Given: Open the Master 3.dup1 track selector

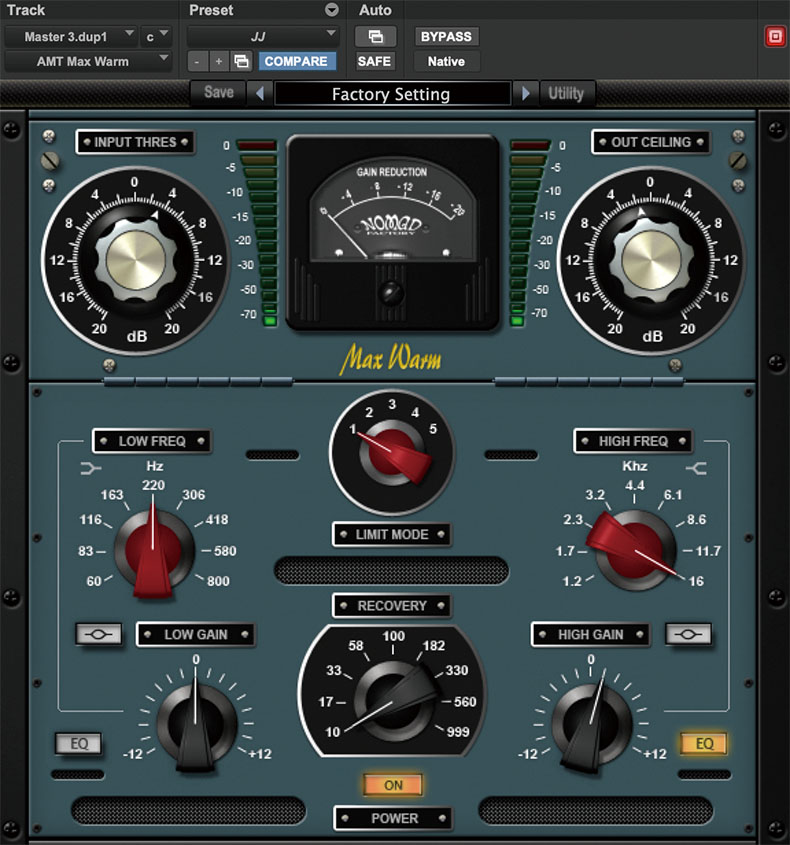Looking at the screenshot, I should click(71, 37).
